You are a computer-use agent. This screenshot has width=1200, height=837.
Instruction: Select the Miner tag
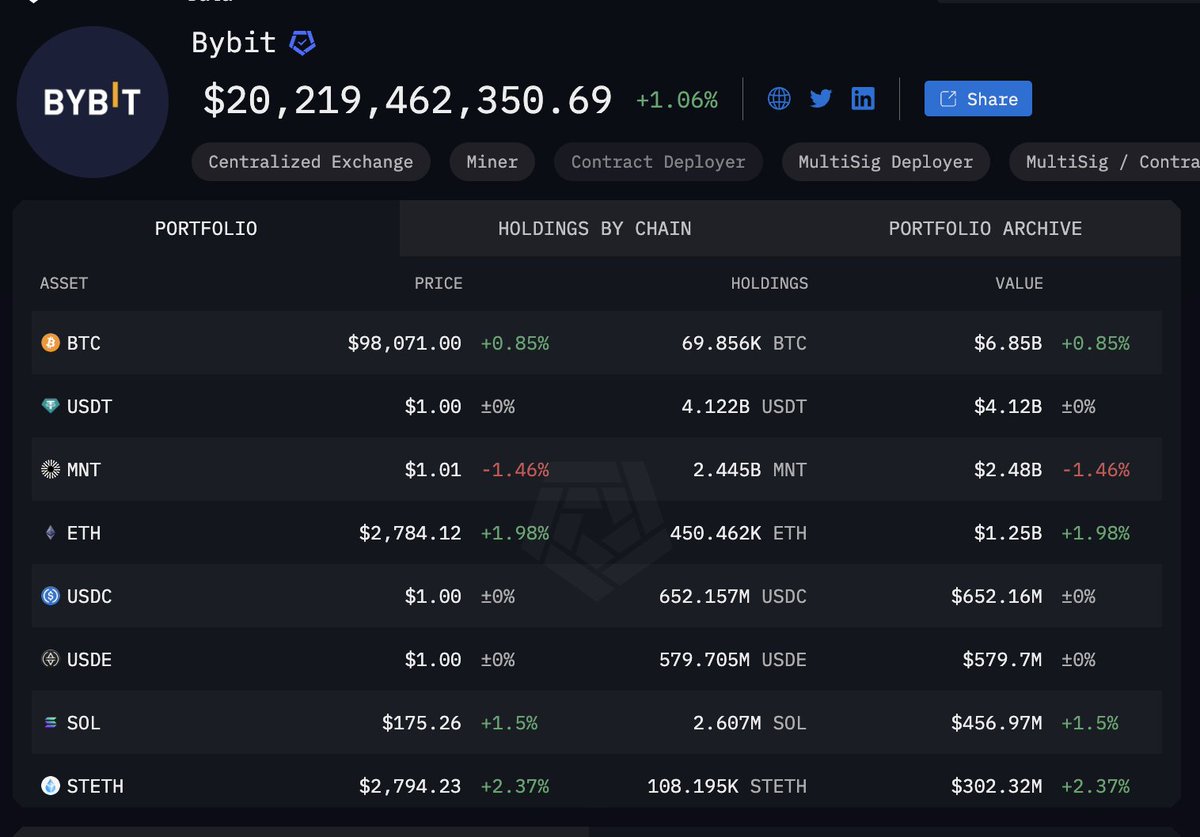pyautogui.click(x=492, y=162)
